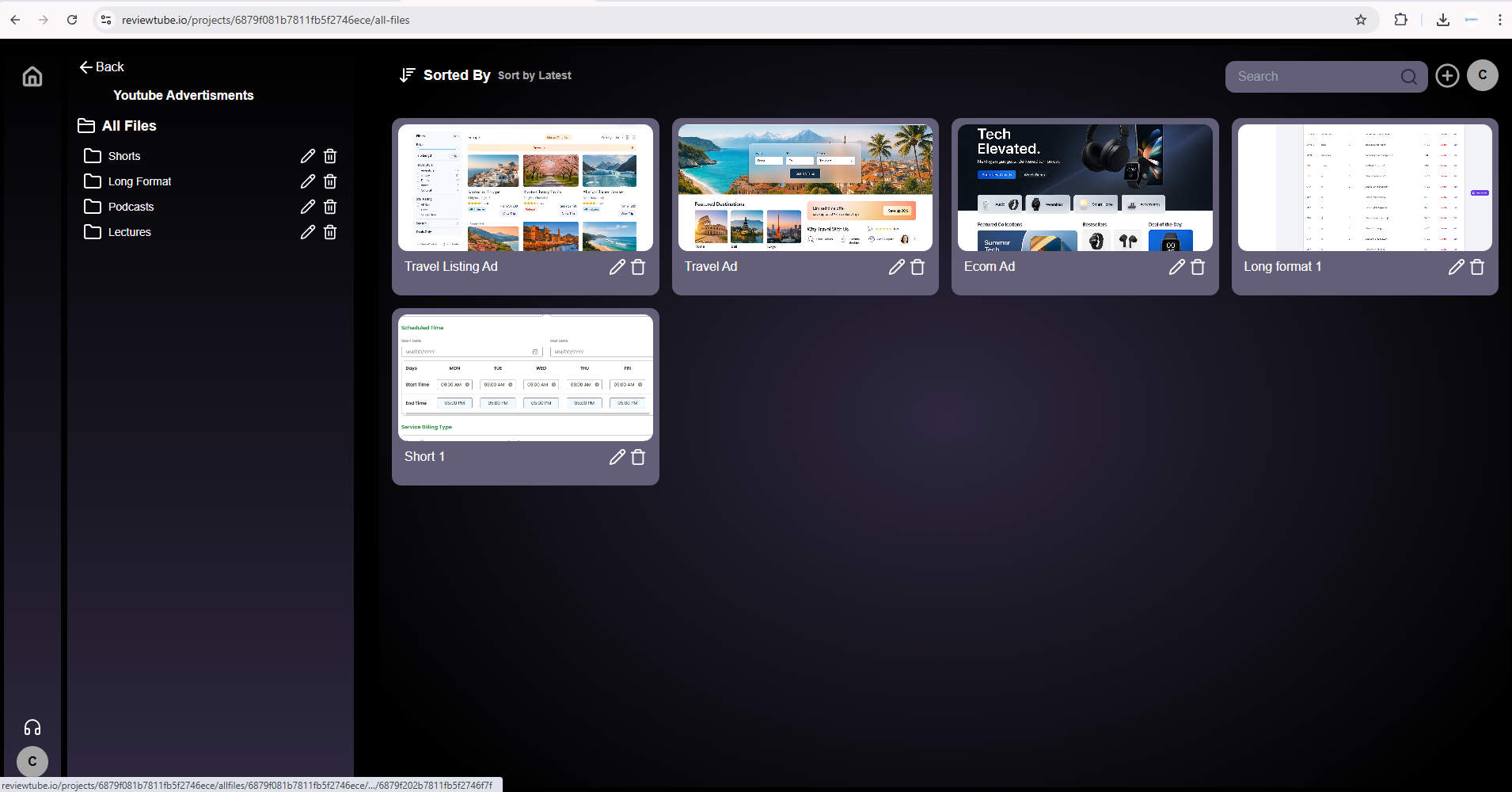Go back using the Back link
This screenshot has width=1512, height=792.
coord(102,67)
